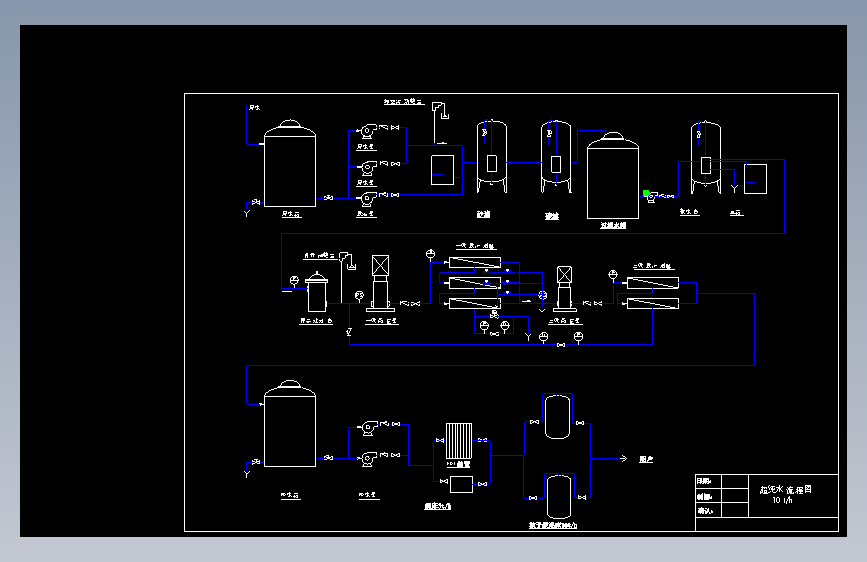Select the striped EDI module
The width and height of the screenshot is (867, 562).
[x=459, y=441]
